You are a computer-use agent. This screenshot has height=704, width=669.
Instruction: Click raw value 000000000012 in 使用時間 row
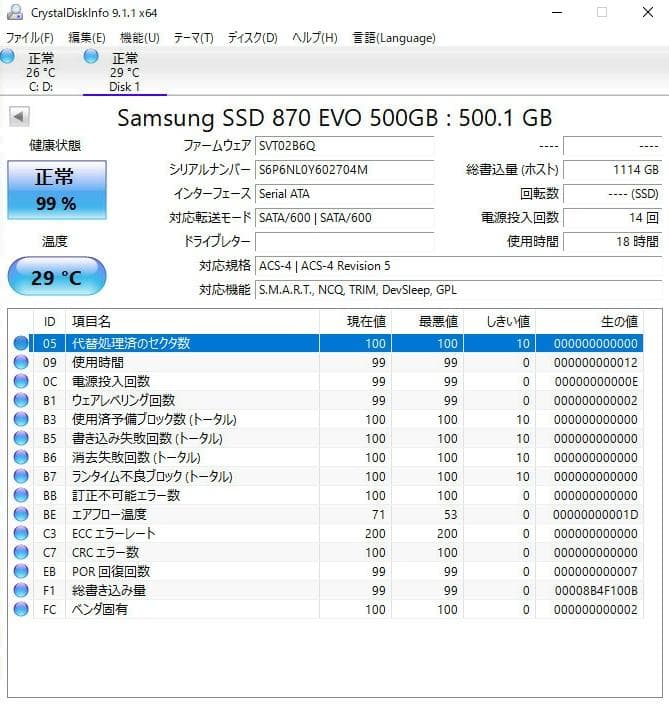point(595,362)
